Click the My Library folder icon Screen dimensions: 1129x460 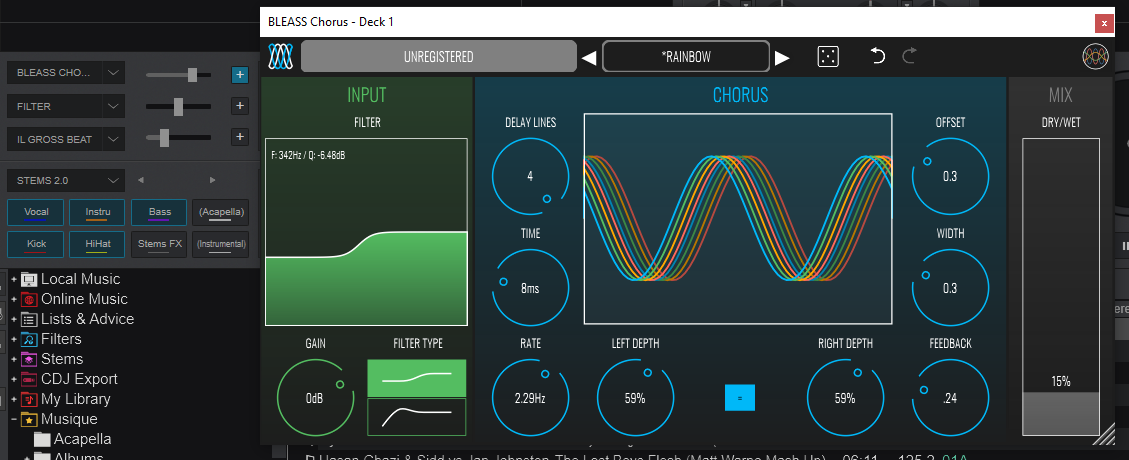(29, 400)
